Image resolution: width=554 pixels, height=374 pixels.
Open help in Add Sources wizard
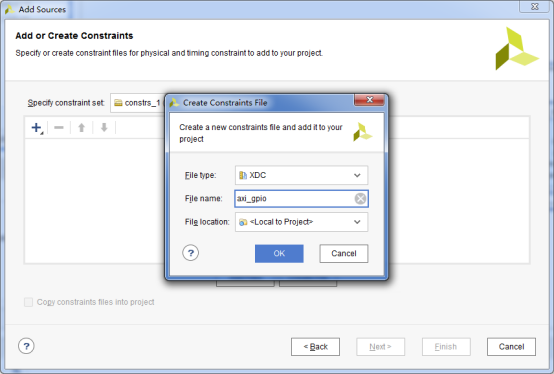(x=26, y=346)
